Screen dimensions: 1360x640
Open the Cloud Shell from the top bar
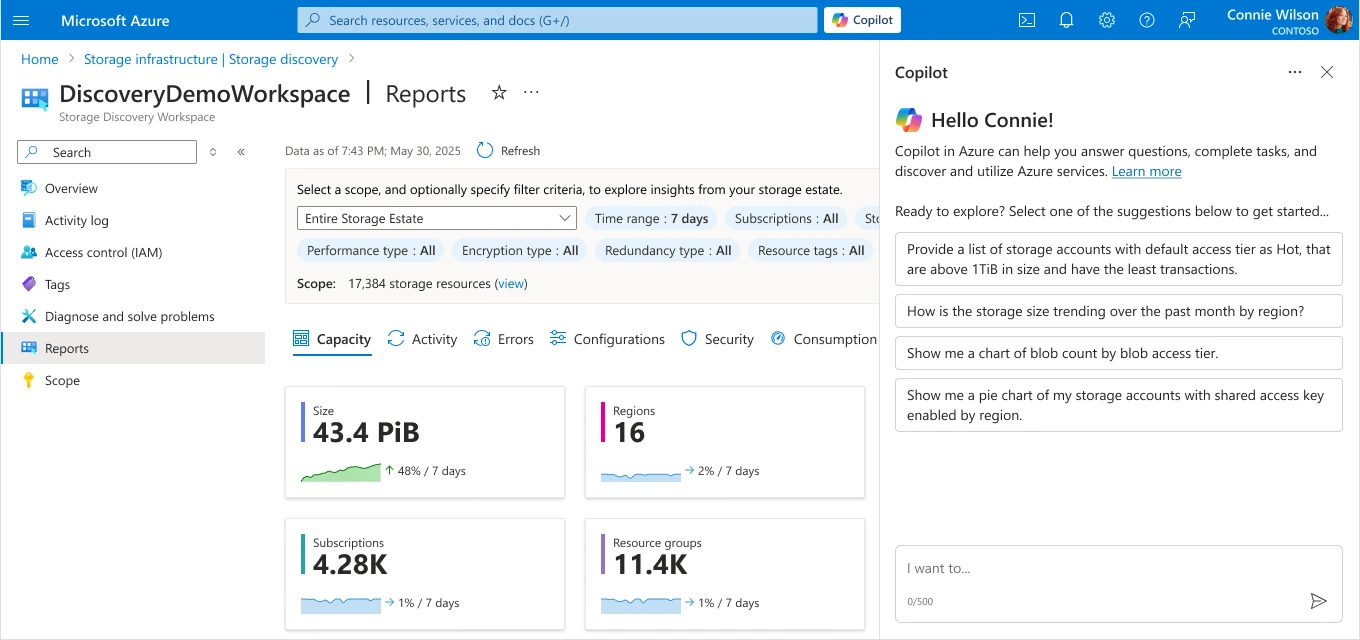[1026, 19]
